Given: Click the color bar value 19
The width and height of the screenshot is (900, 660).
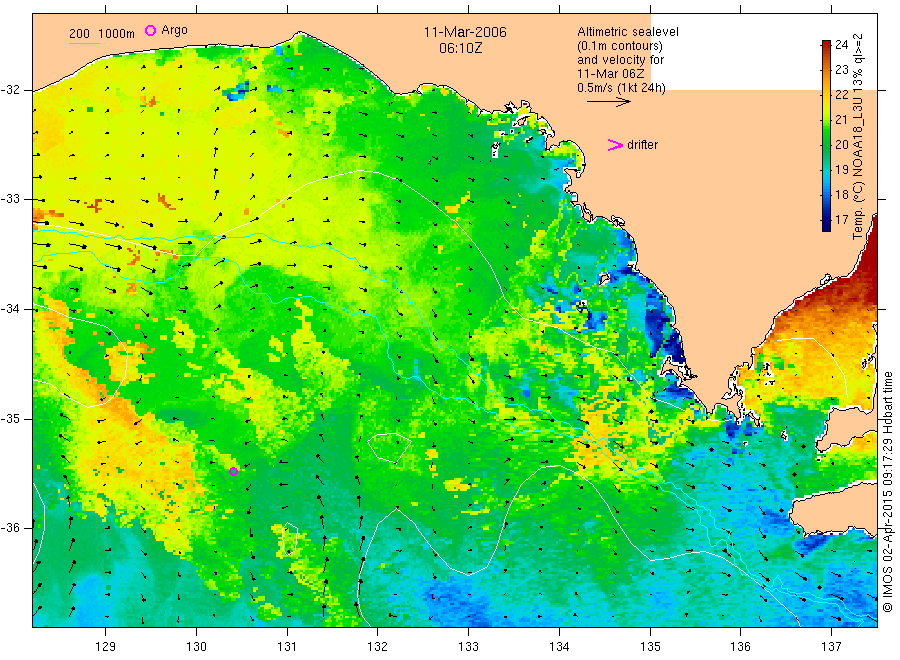Looking at the screenshot, I should [841, 169].
